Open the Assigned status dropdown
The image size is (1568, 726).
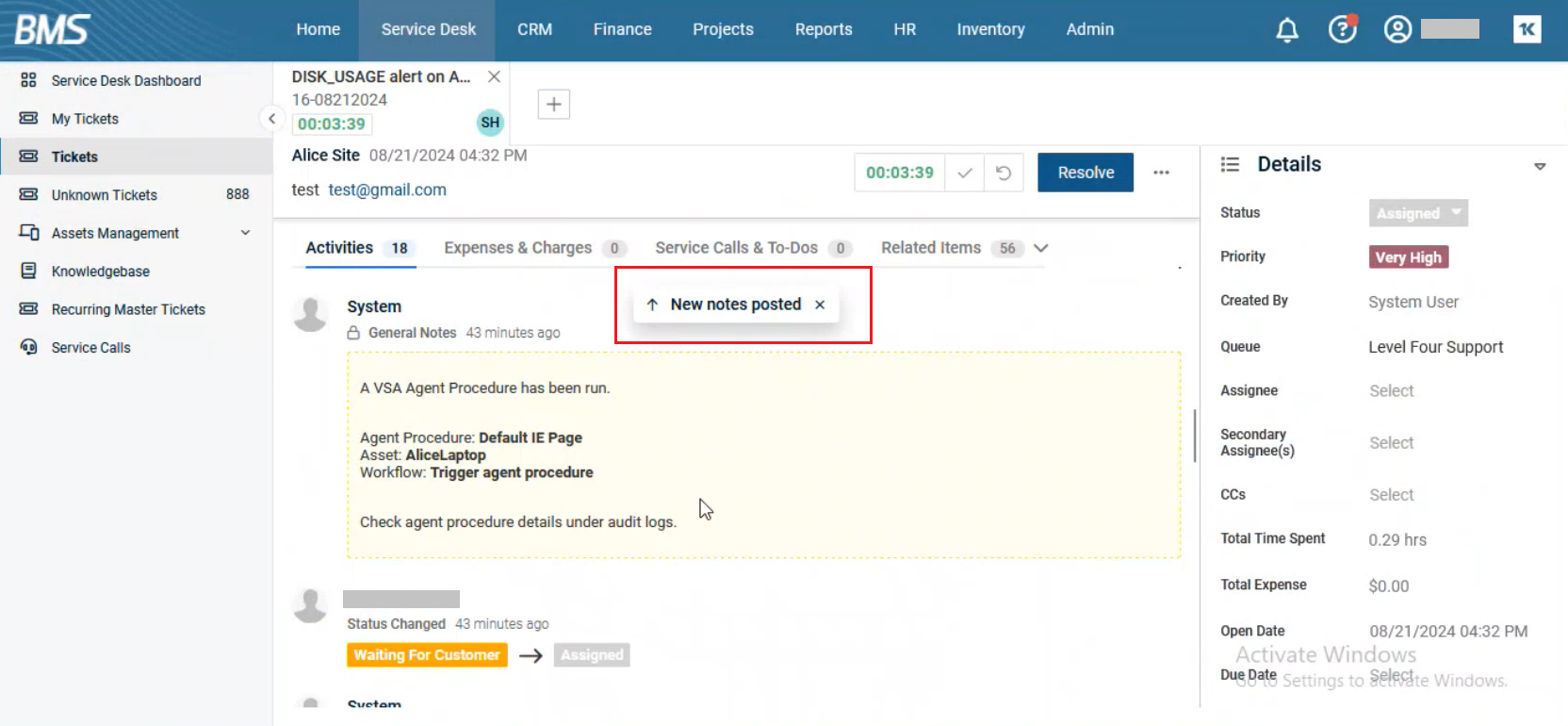point(1417,213)
